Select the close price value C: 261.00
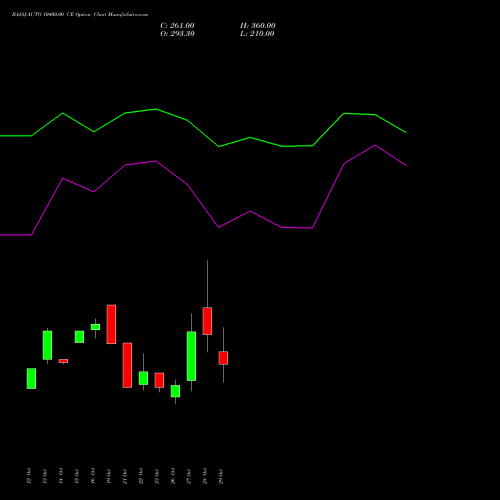The width and height of the screenshot is (500, 500). point(177,26)
